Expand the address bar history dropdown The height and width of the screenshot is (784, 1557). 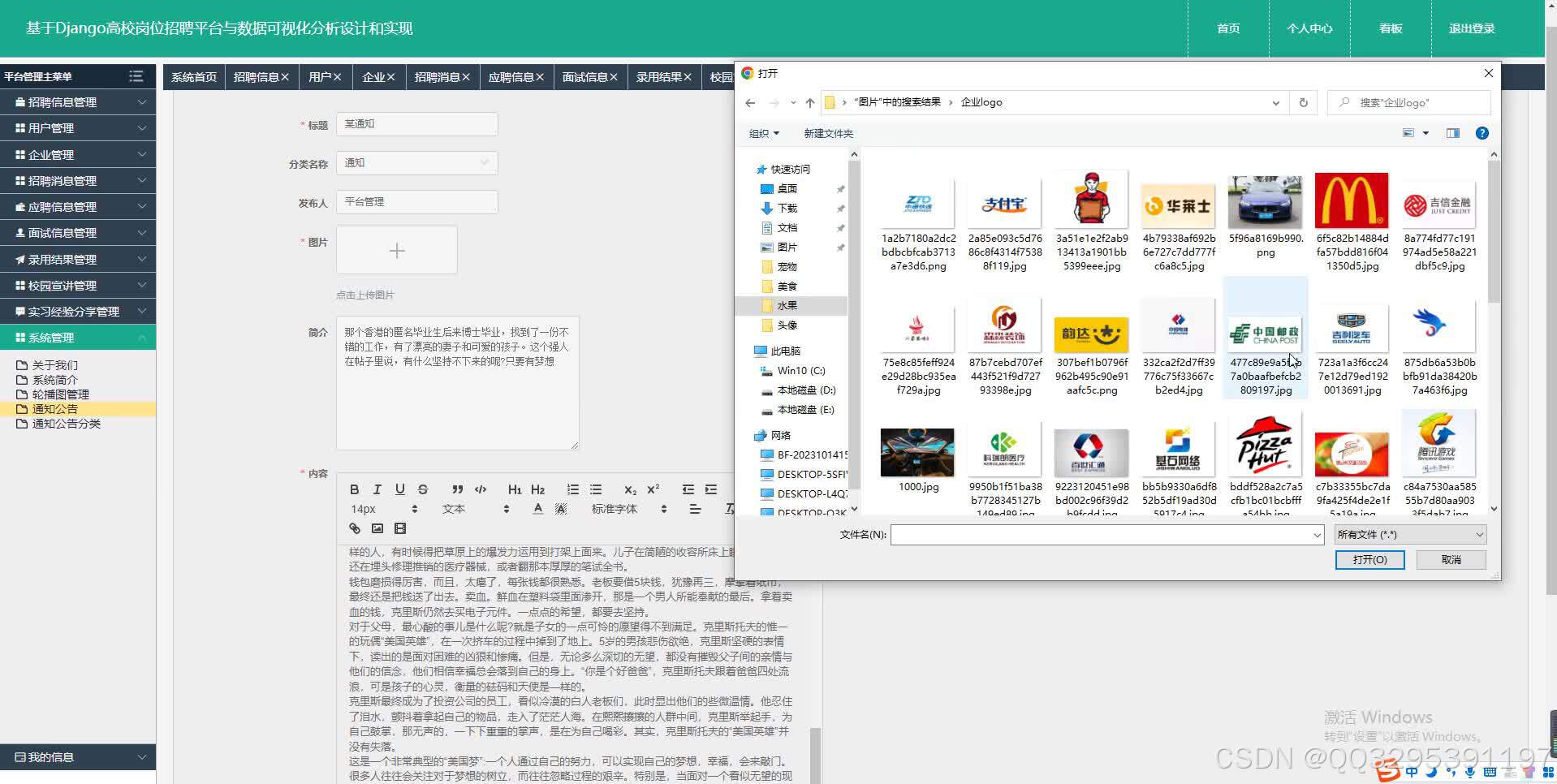[x=1275, y=103]
